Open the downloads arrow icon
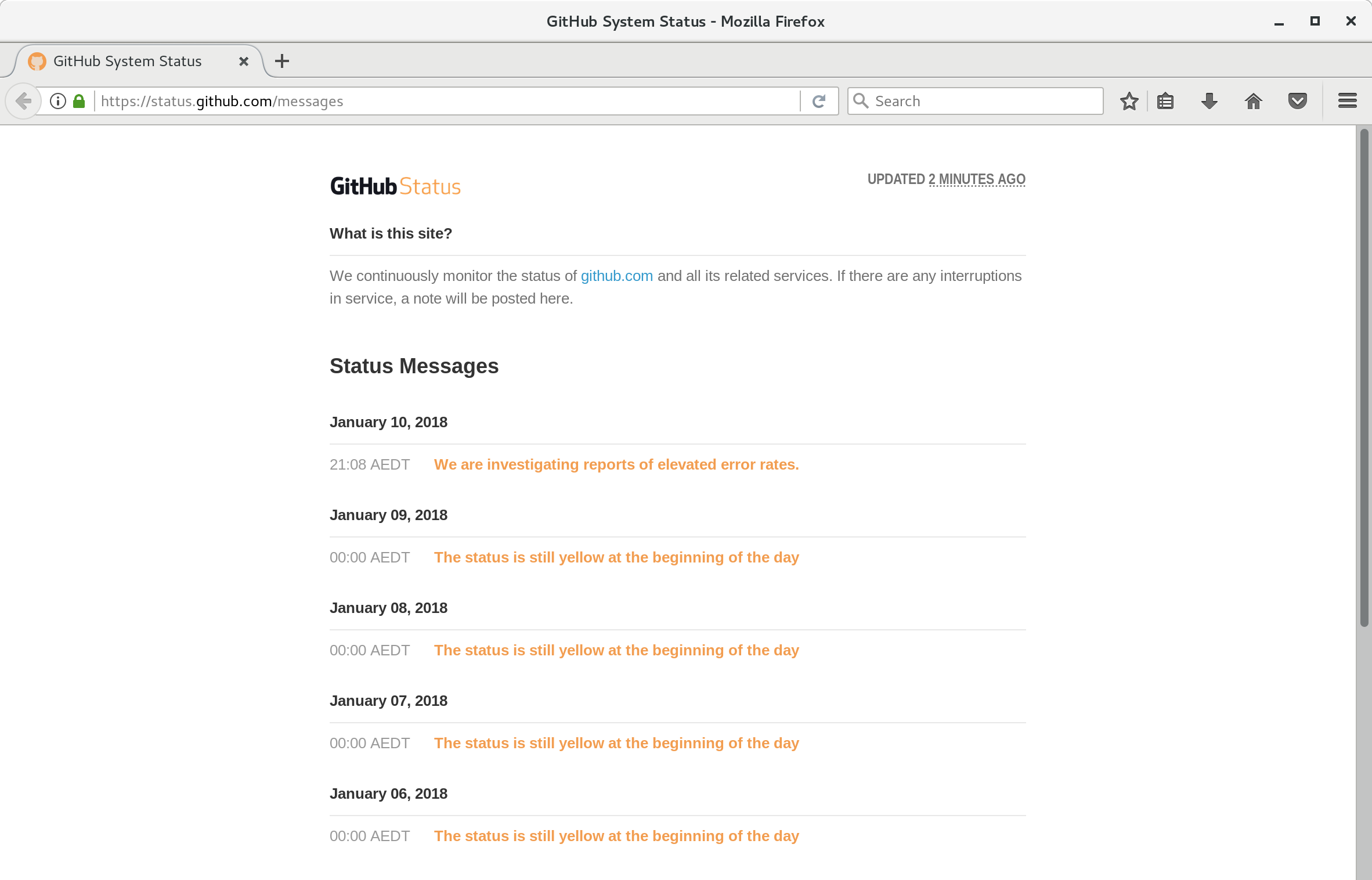The width and height of the screenshot is (1372, 880). (1209, 101)
